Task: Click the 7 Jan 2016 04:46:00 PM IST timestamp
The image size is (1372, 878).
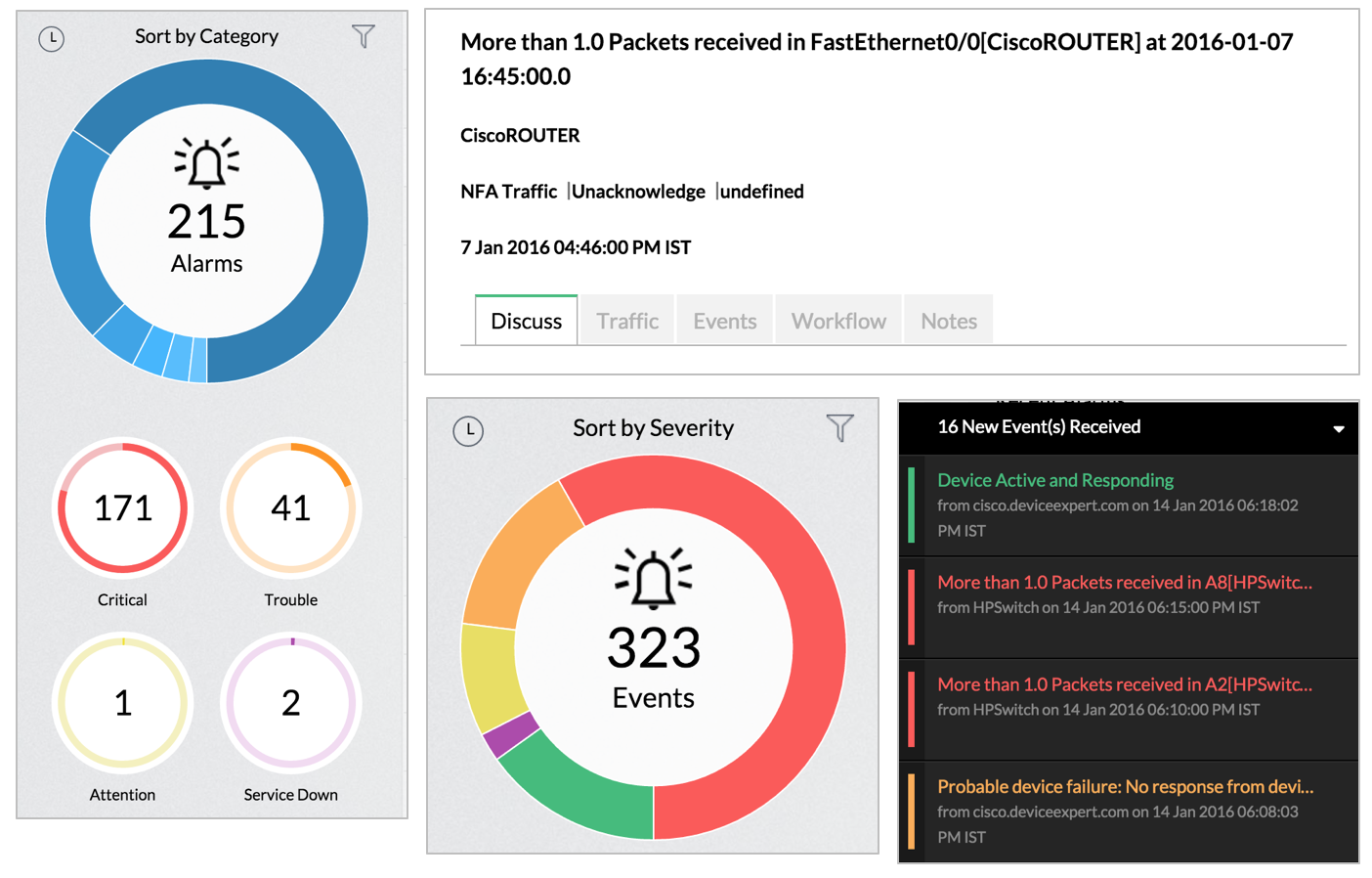Action: 576,247
